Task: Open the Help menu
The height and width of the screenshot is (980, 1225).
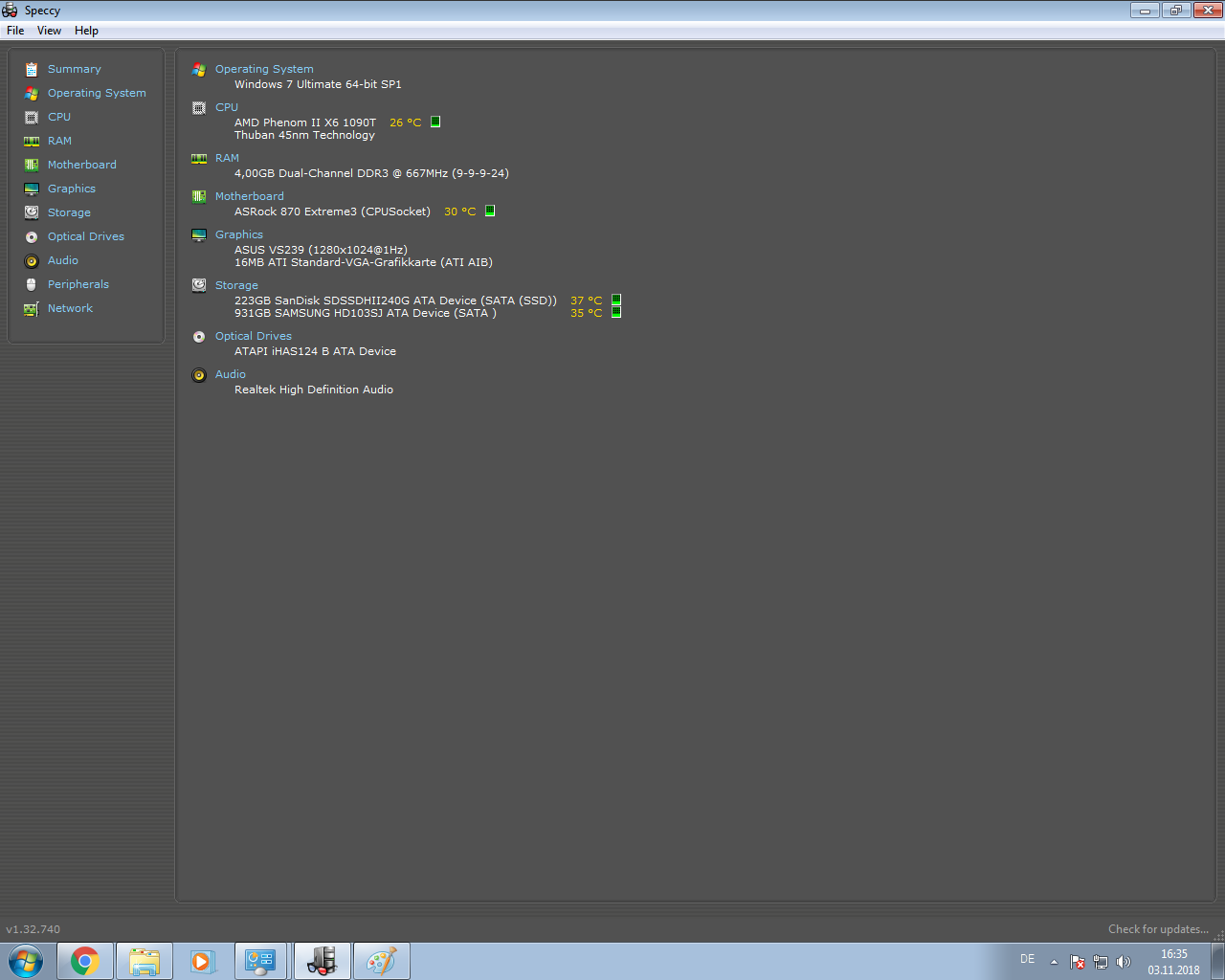Action: pos(86,31)
